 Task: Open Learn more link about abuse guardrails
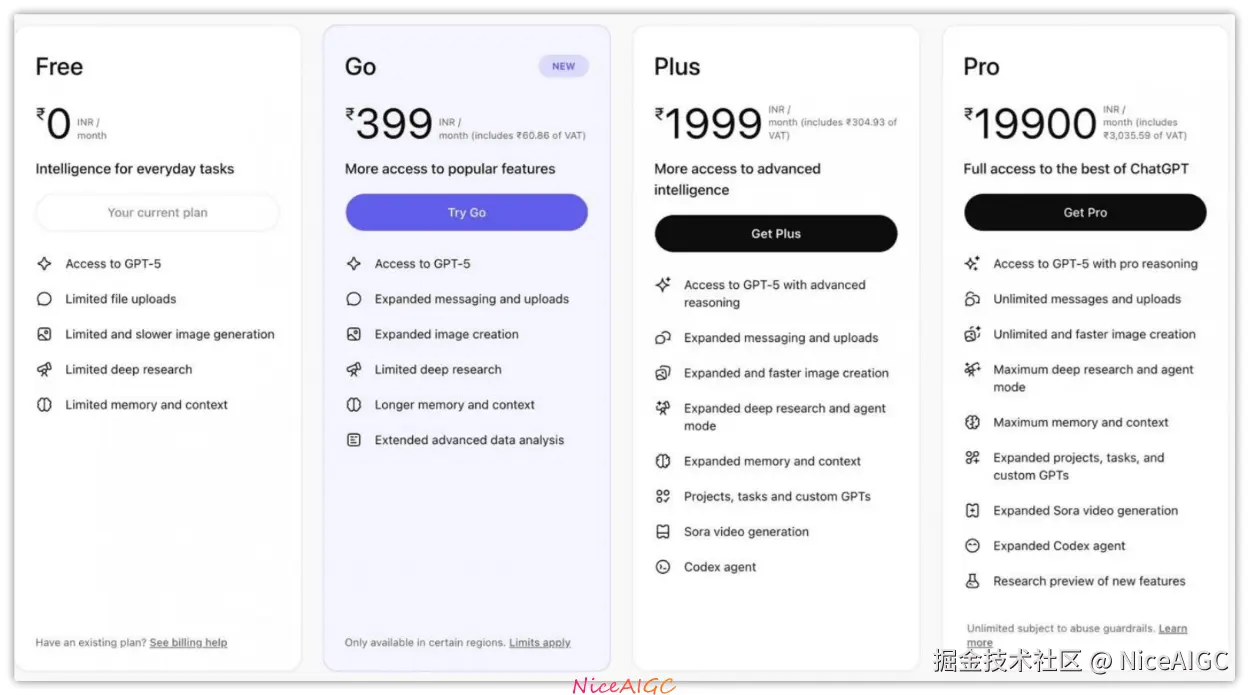1172,629
